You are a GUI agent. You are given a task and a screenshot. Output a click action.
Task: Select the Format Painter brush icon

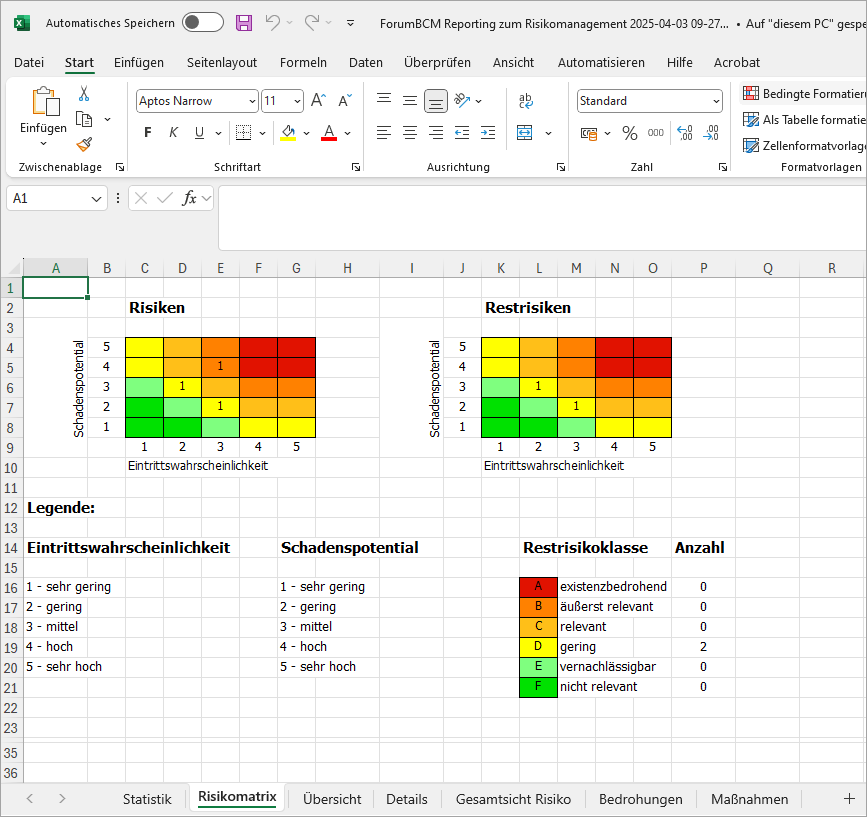point(84,144)
